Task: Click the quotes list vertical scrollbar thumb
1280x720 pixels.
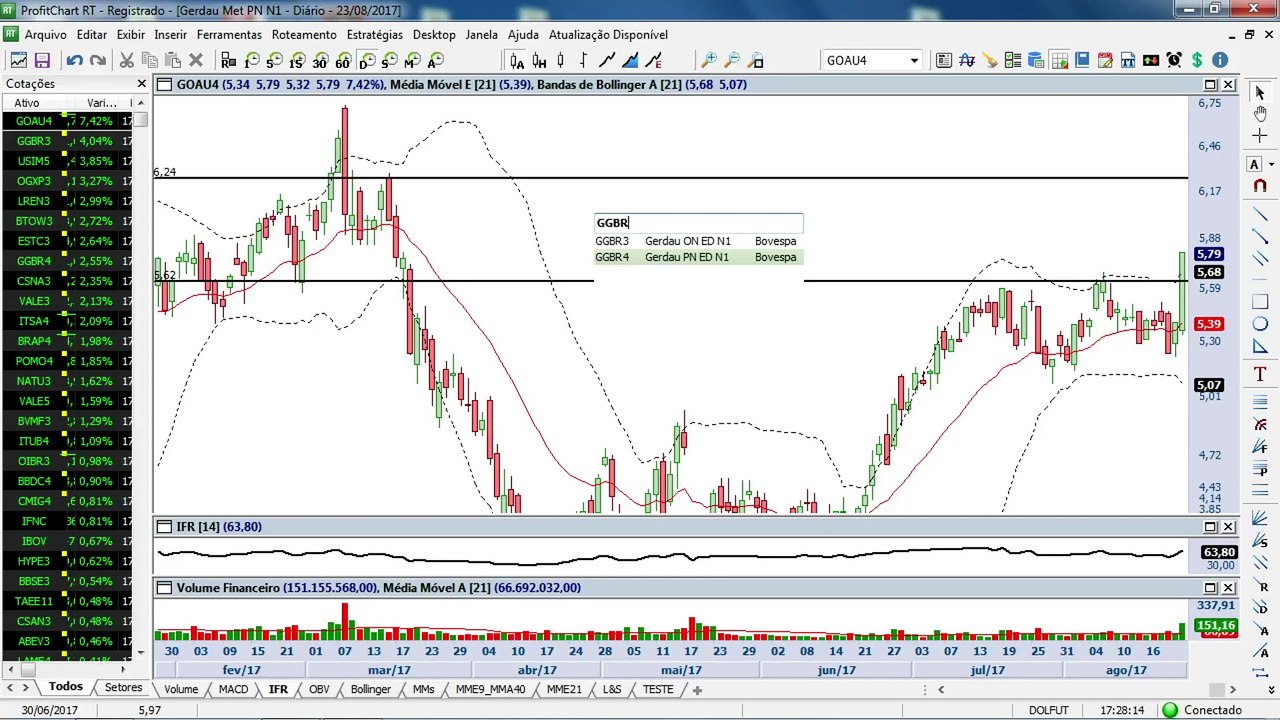Action: tap(141, 119)
